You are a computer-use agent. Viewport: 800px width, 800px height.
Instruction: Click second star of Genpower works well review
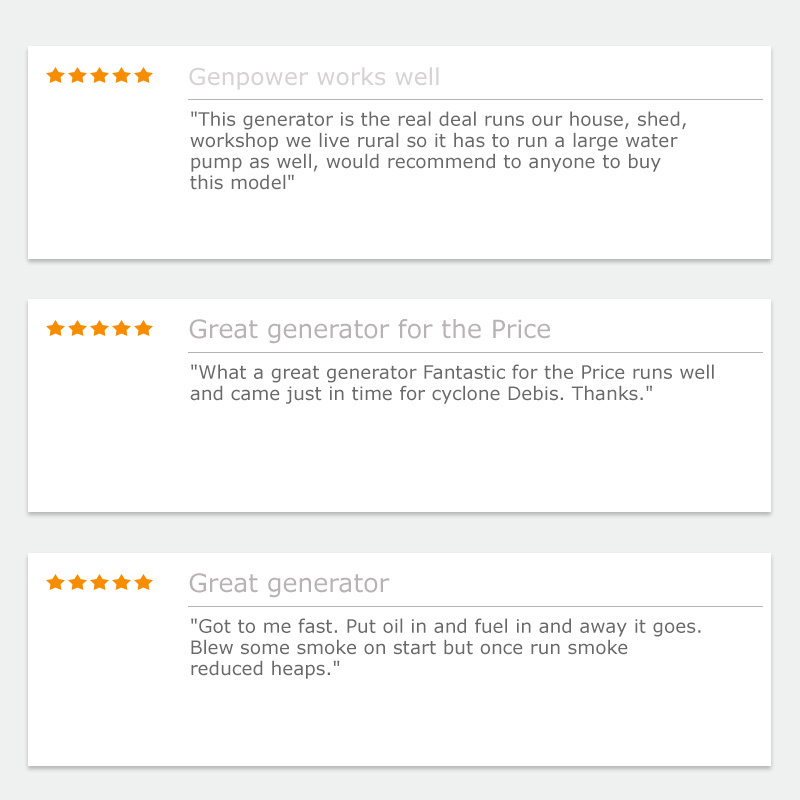[78, 75]
